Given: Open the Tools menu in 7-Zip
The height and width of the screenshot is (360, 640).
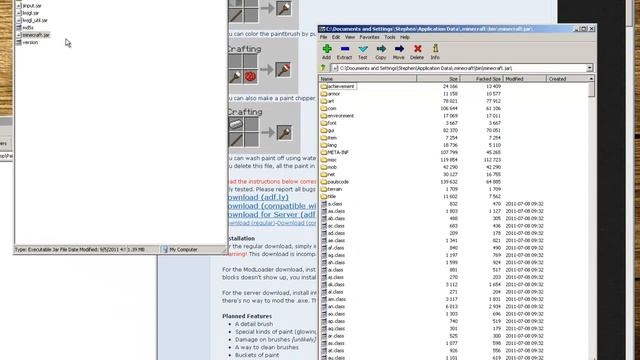Looking at the screenshot, I should (x=390, y=37).
